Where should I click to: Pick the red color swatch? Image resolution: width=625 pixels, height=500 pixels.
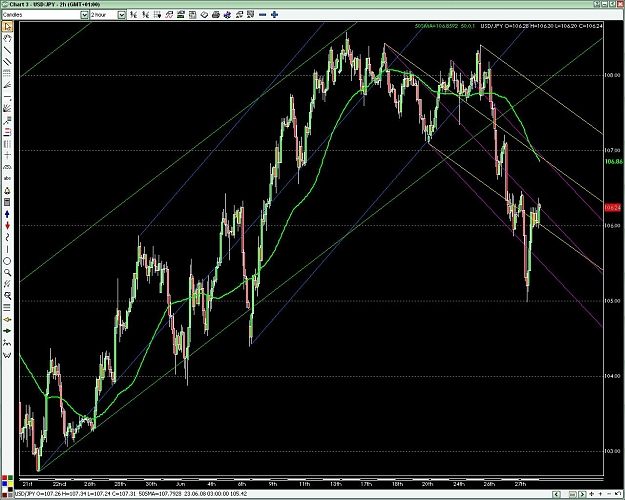click(x=4, y=478)
